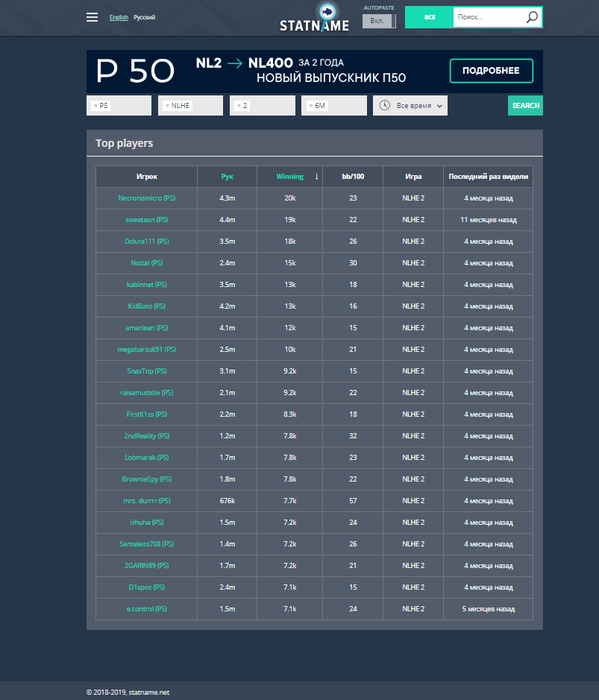The width and height of the screenshot is (599, 700).
Task: Open player D1spos (PS)
Action: click(146, 587)
